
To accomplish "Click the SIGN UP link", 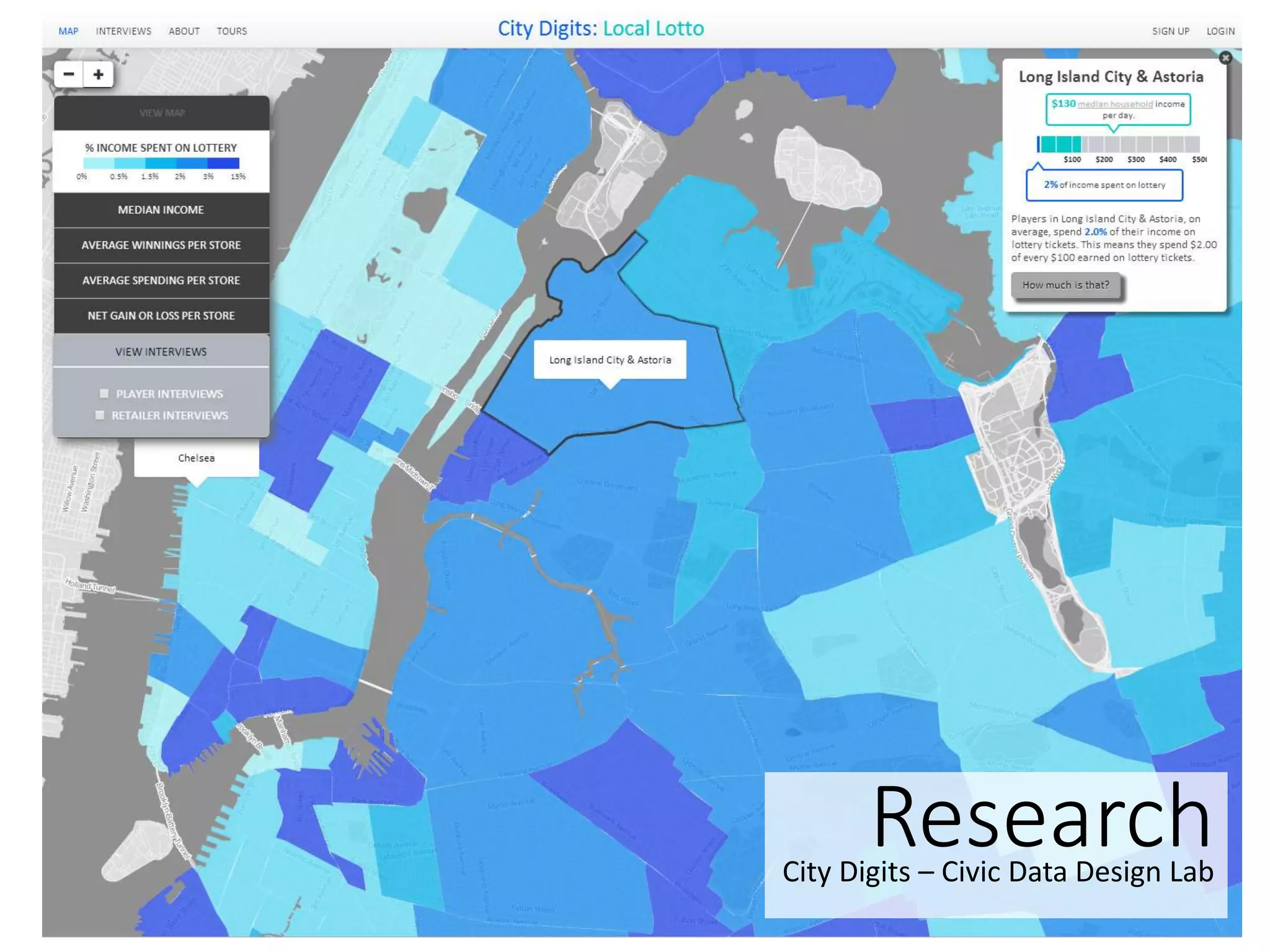I will click(x=1170, y=31).
